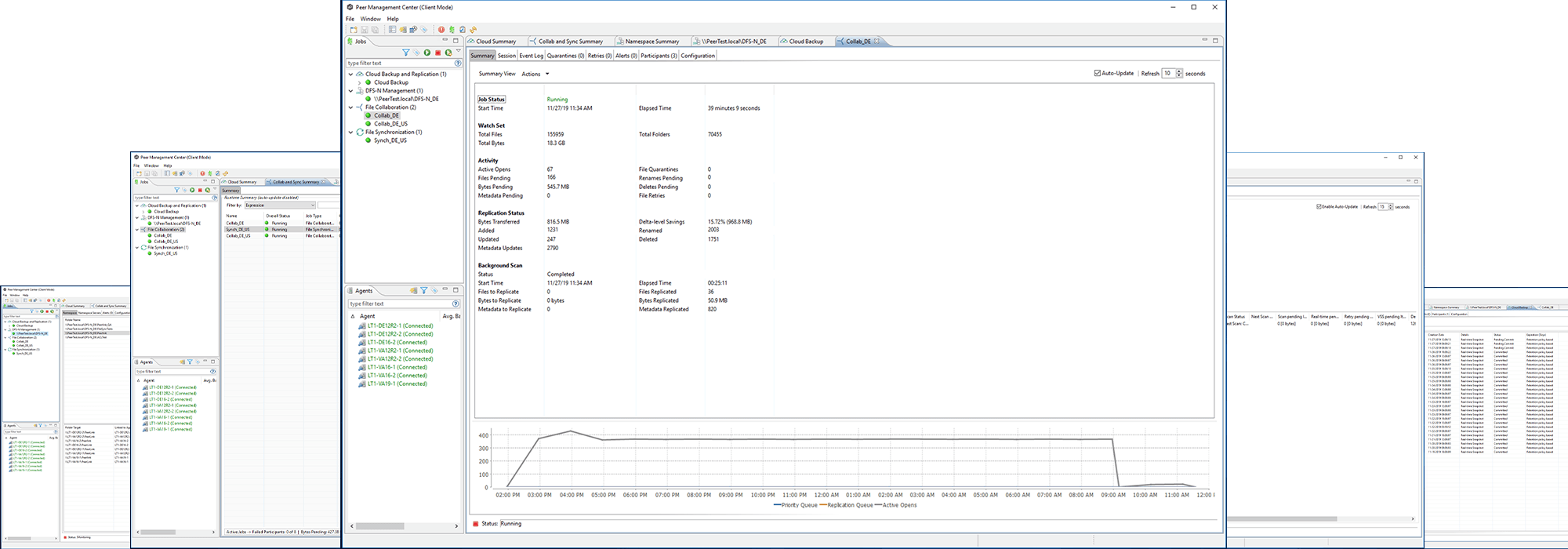
Task: Apply the funnel filter in front window Jobs panel
Action: [406, 53]
